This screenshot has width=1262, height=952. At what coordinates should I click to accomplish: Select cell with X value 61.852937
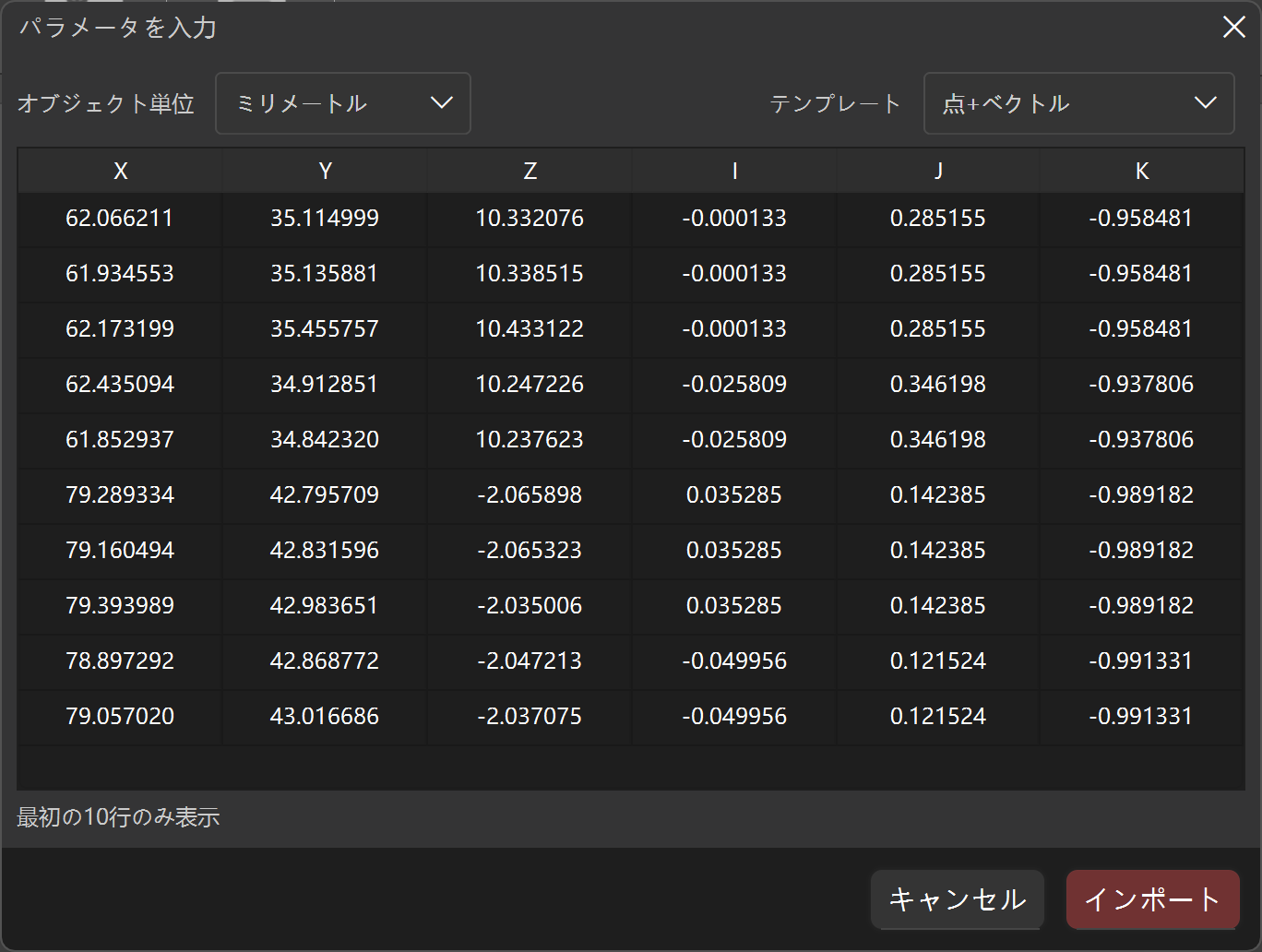point(120,440)
